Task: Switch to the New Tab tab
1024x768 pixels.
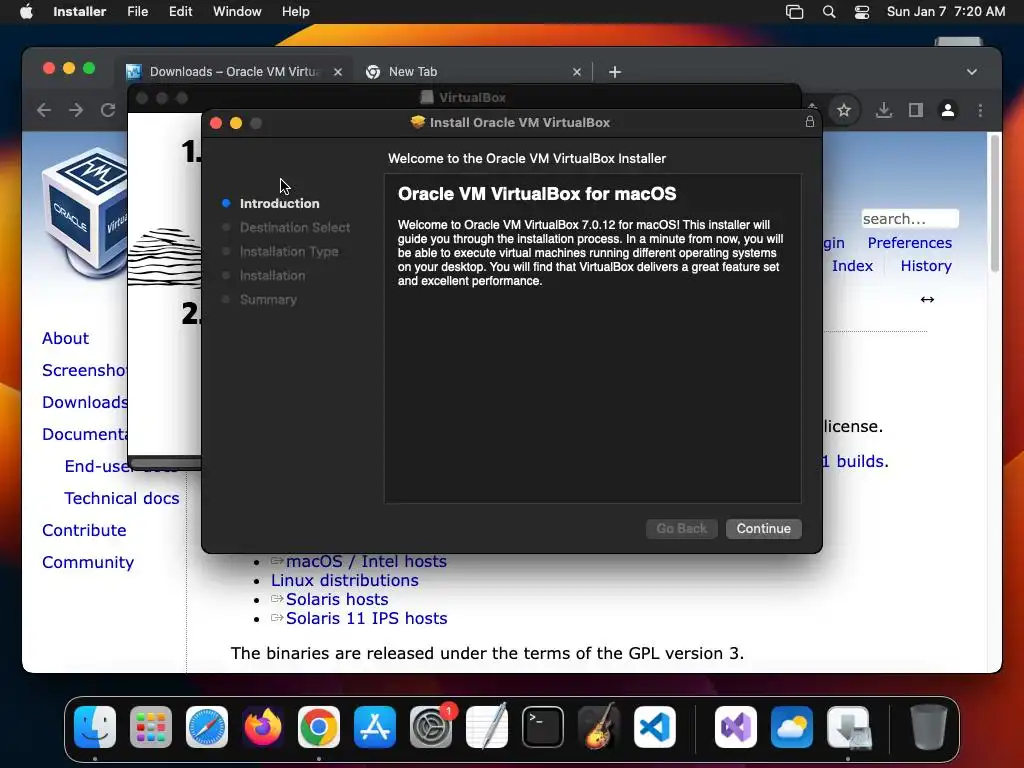Action: [x=473, y=72]
